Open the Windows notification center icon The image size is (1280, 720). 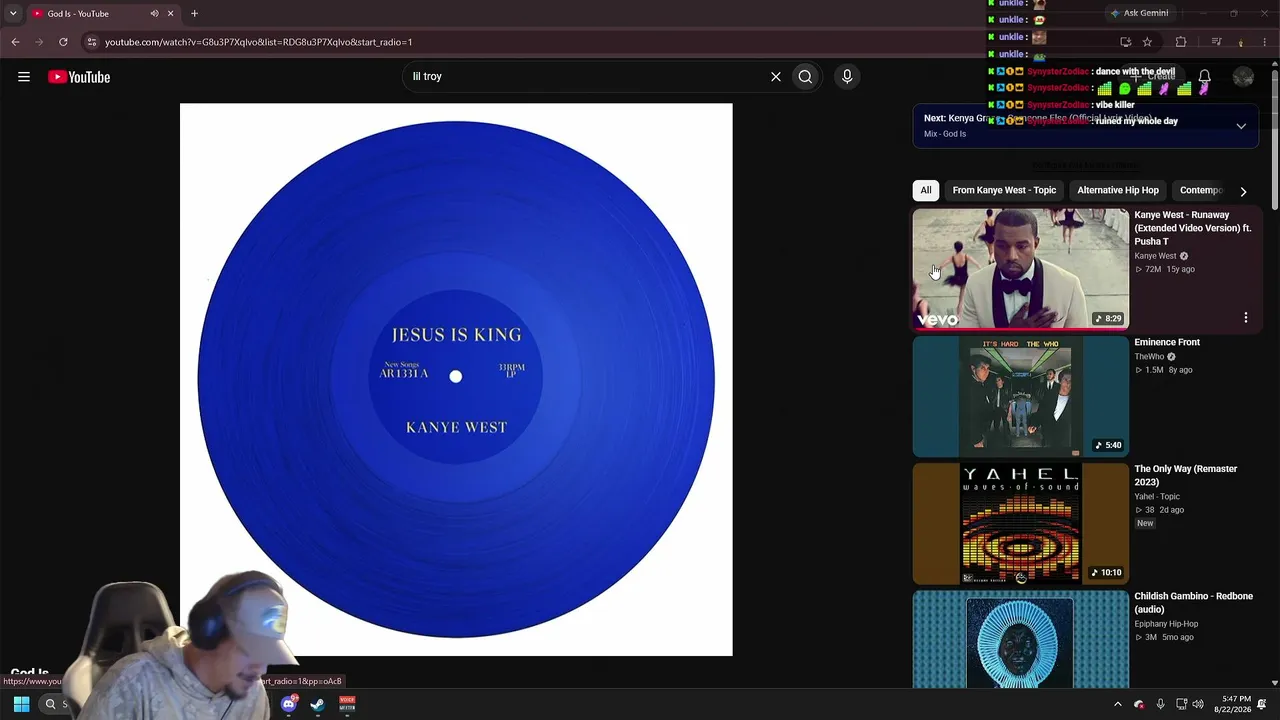(1263, 704)
